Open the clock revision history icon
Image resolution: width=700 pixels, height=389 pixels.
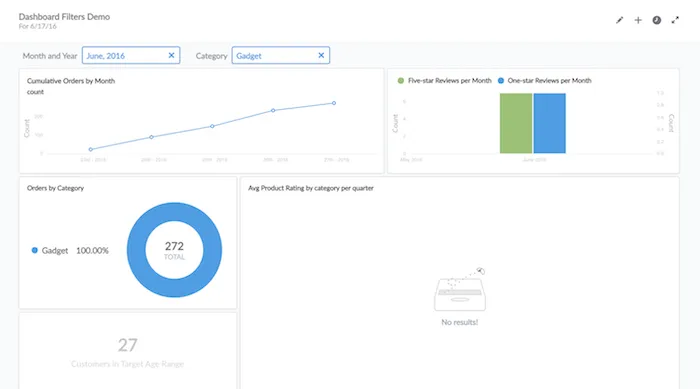click(657, 20)
